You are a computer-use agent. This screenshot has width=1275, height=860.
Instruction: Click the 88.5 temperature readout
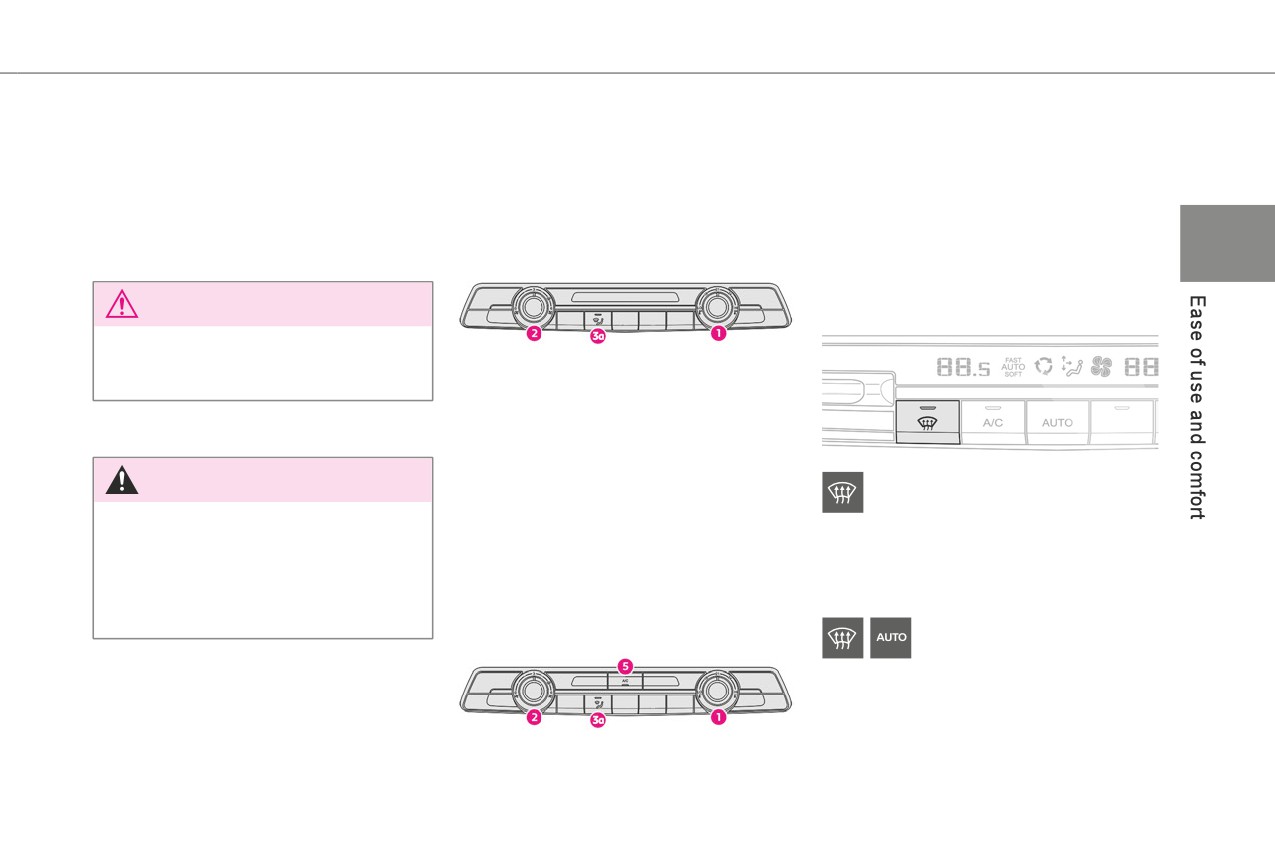coord(963,368)
